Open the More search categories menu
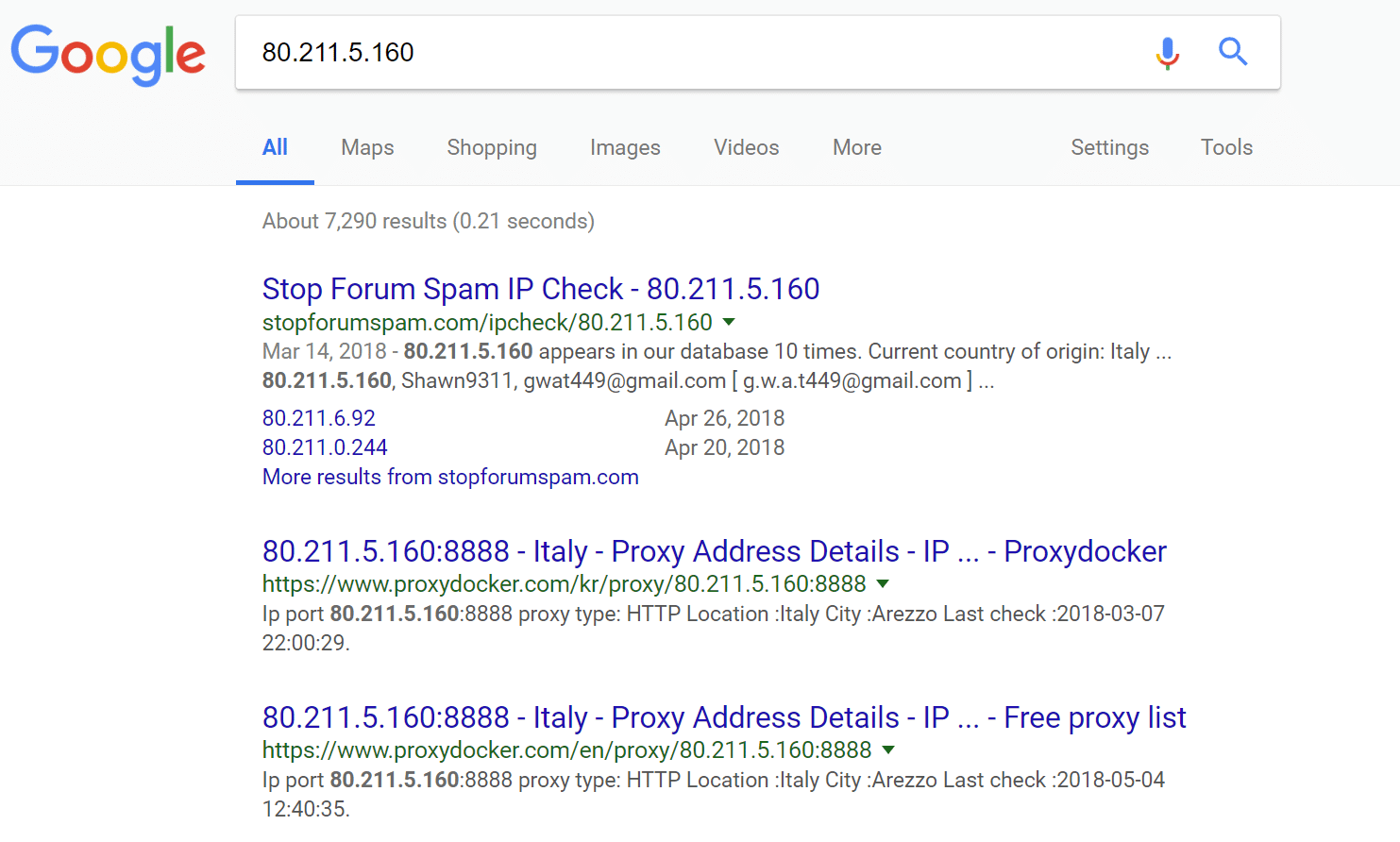 coord(855,147)
